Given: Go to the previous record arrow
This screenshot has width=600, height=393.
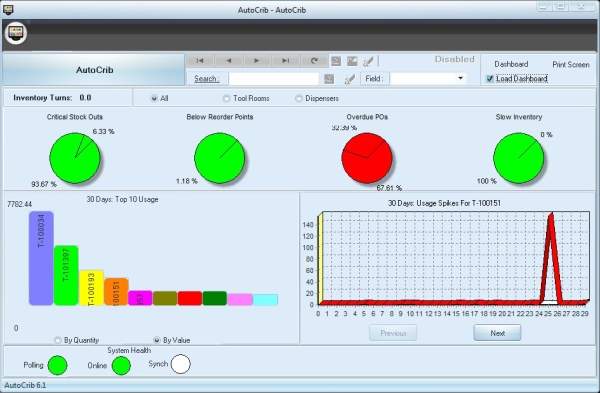Looking at the screenshot, I should pos(228,60).
